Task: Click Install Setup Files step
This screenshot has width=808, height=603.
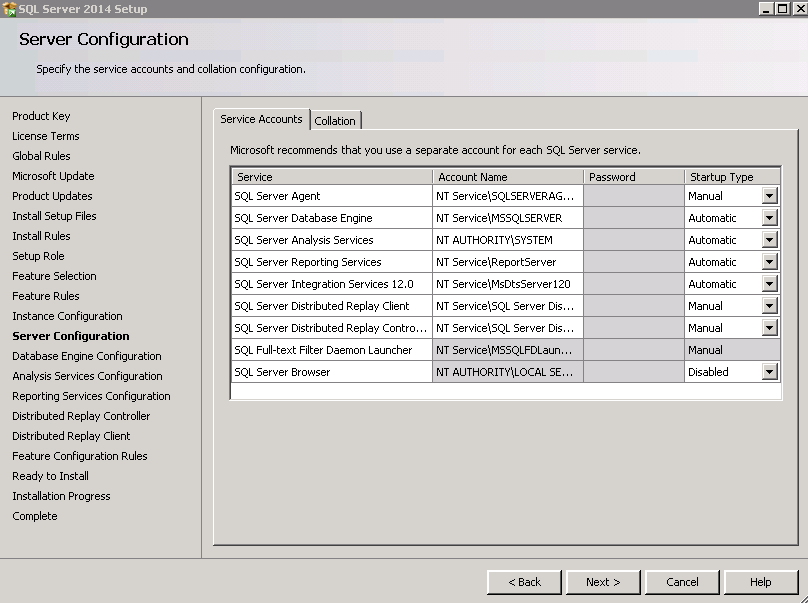Action: (54, 216)
